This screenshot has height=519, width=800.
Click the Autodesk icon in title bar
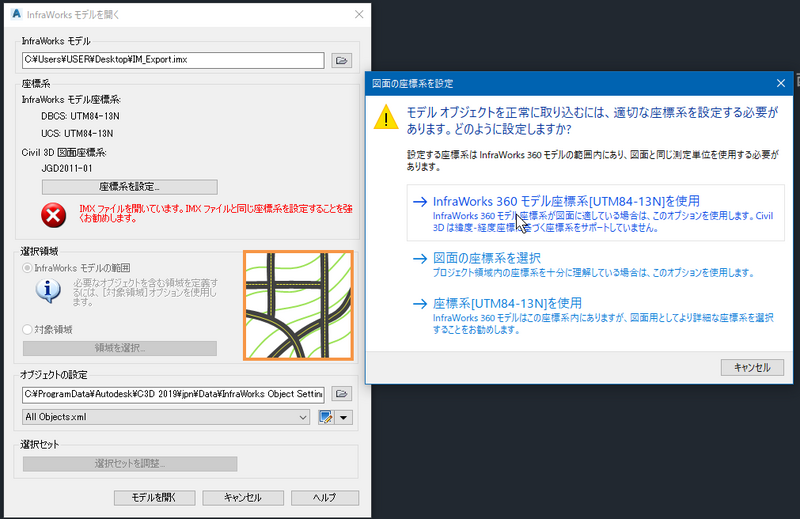tap(16, 14)
